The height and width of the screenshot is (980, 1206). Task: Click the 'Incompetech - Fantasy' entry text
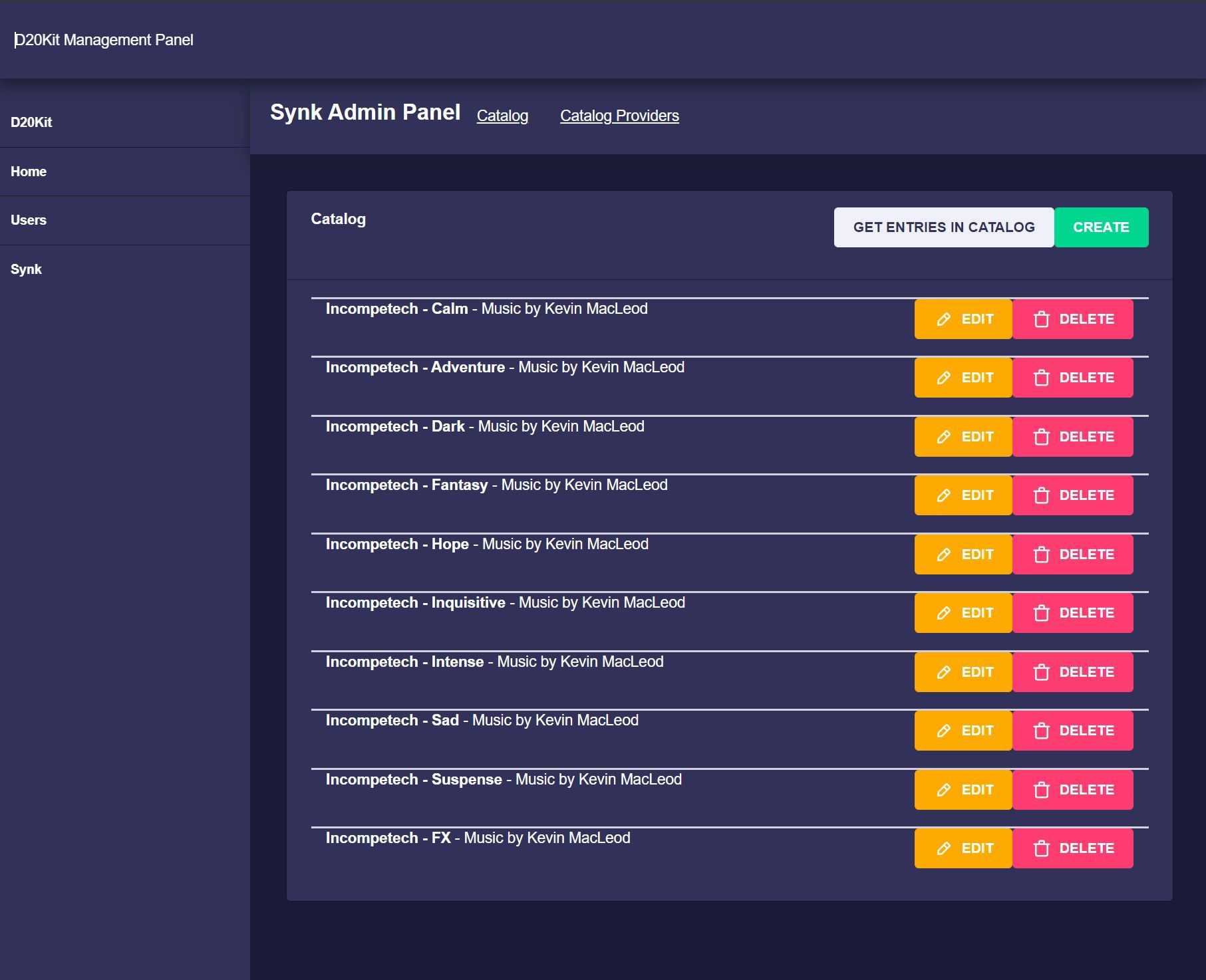[x=406, y=485]
